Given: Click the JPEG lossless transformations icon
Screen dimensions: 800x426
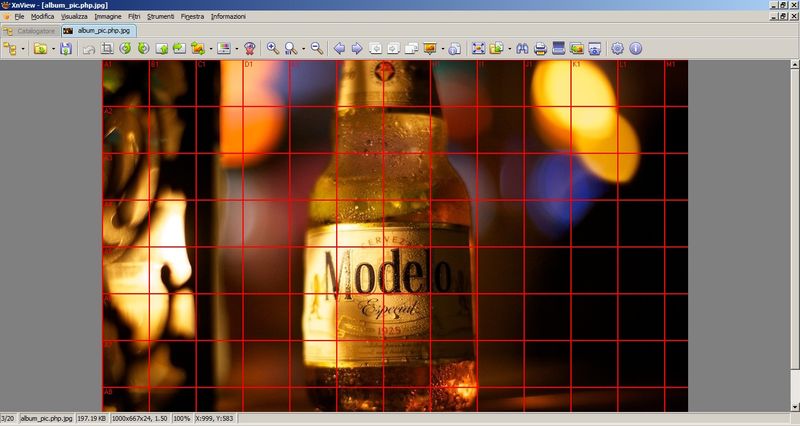Looking at the screenshot, I should click(x=198, y=48).
